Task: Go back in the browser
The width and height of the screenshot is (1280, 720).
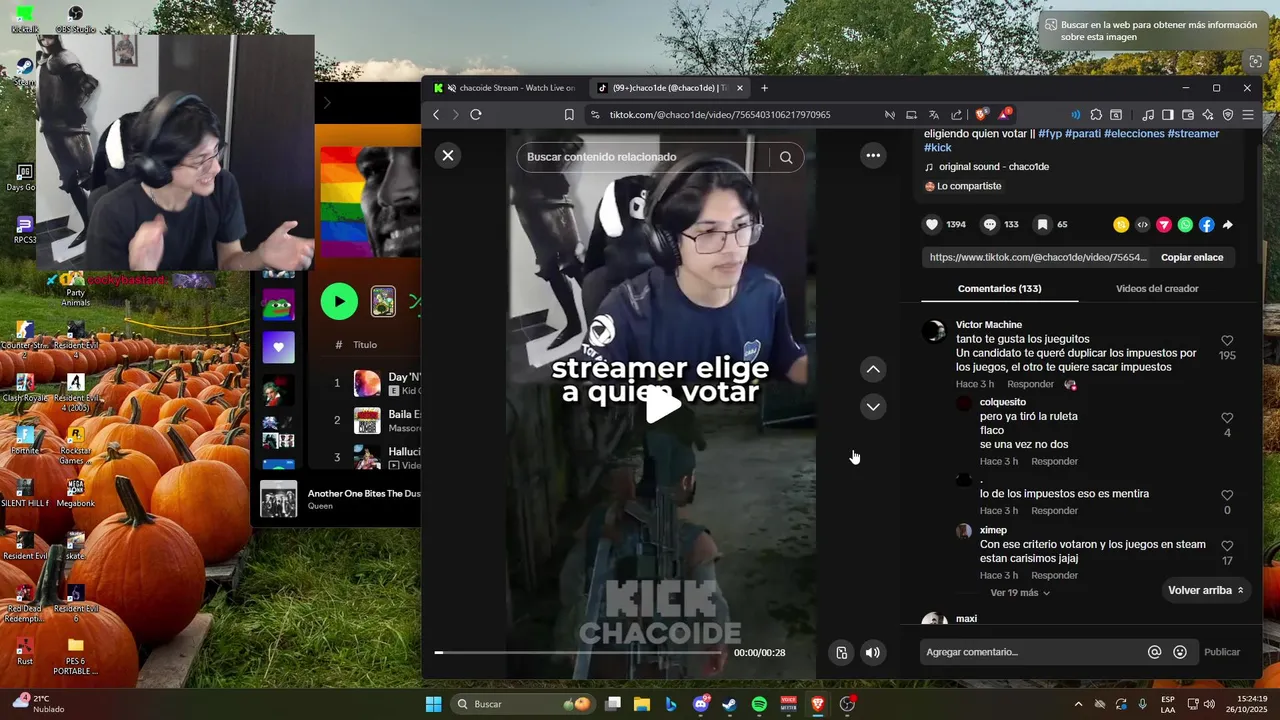Action: tap(436, 115)
